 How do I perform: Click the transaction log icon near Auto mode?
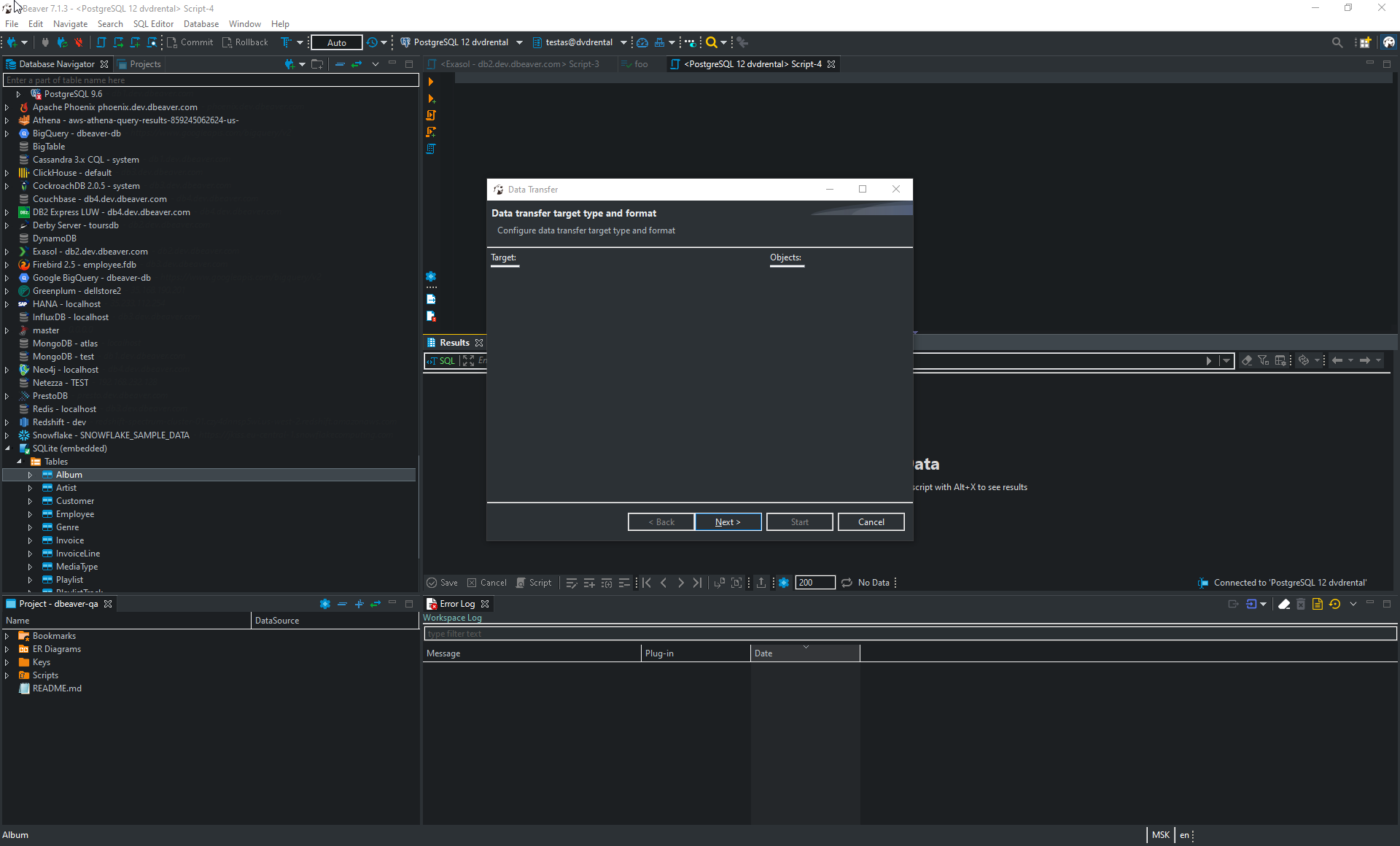(x=373, y=42)
